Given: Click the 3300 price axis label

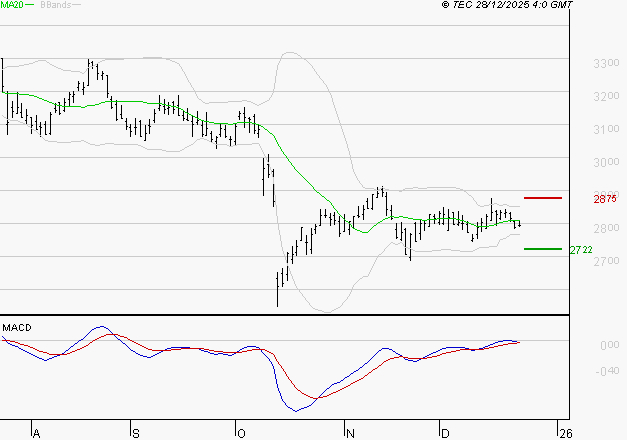Looking at the screenshot, I should click(x=606, y=63).
